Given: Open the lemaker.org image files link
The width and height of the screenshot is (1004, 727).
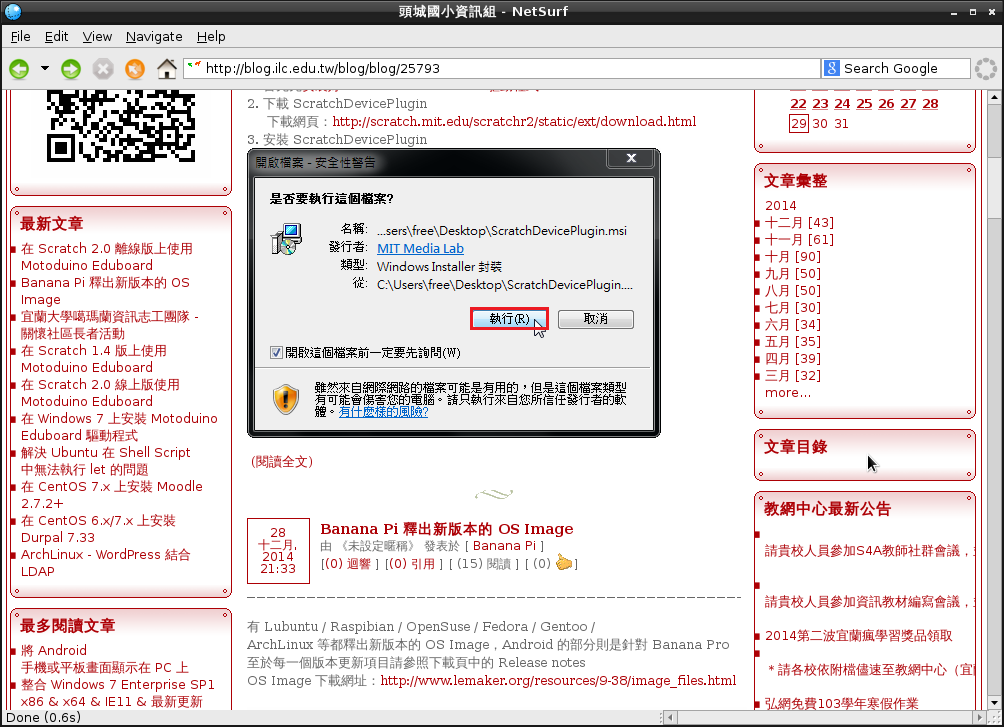Looking at the screenshot, I should (x=558, y=680).
